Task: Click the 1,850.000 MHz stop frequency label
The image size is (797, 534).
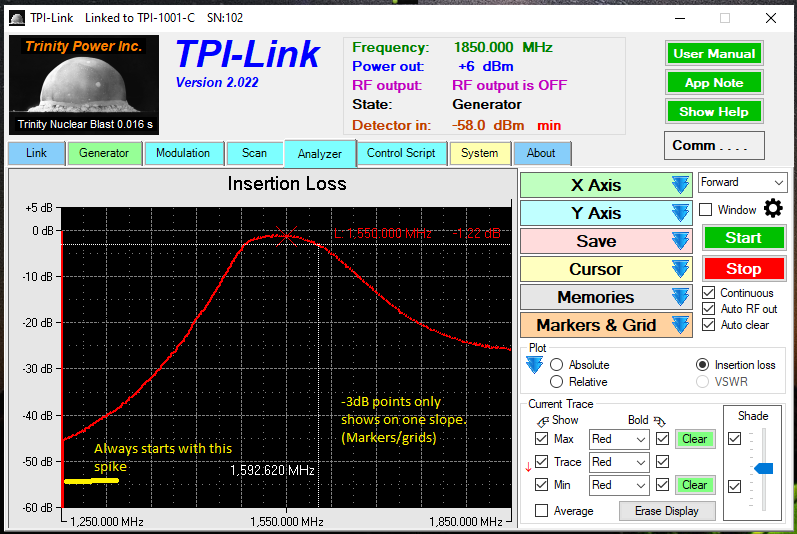Action: 466,522
